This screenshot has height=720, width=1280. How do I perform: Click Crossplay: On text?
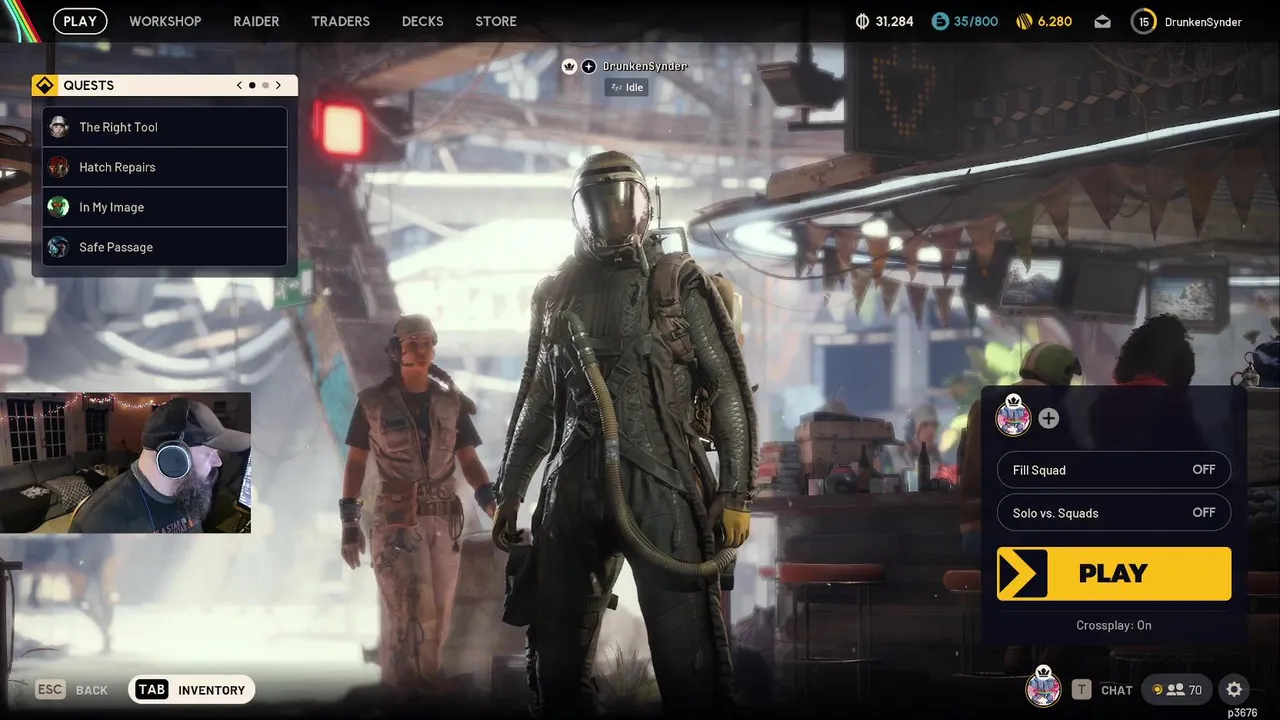coord(1114,625)
